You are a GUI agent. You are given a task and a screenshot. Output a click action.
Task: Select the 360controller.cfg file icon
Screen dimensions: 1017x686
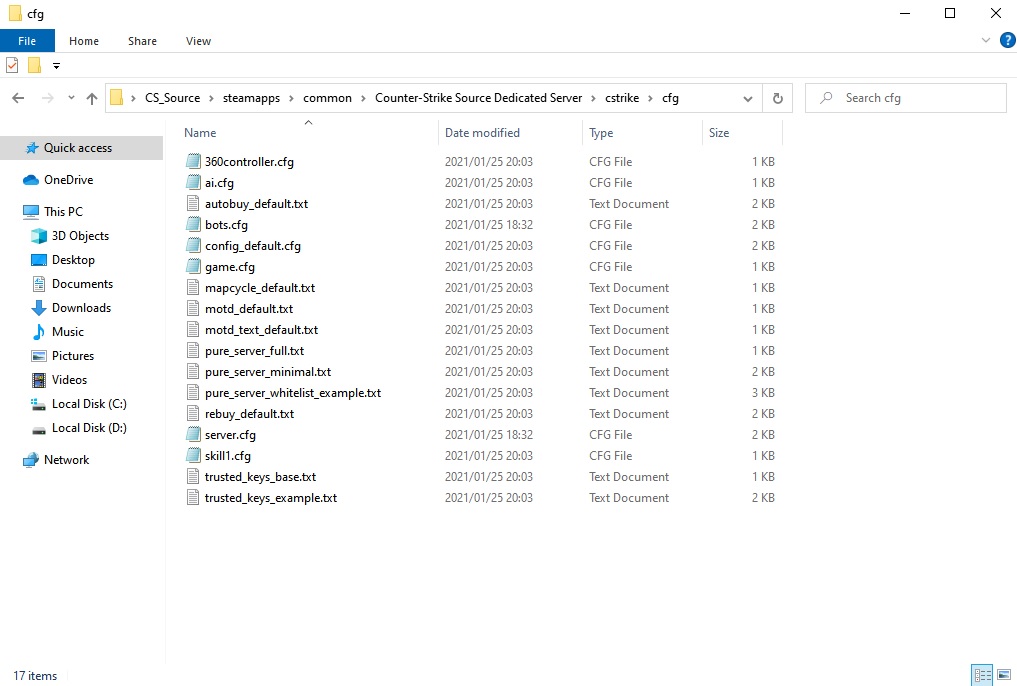(x=193, y=161)
